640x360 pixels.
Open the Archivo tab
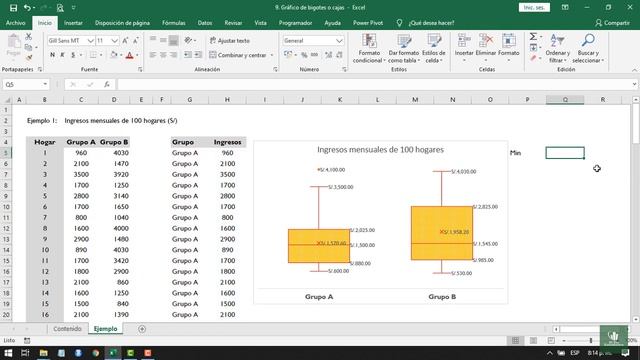pyautogui.click(x=16, y=23)
